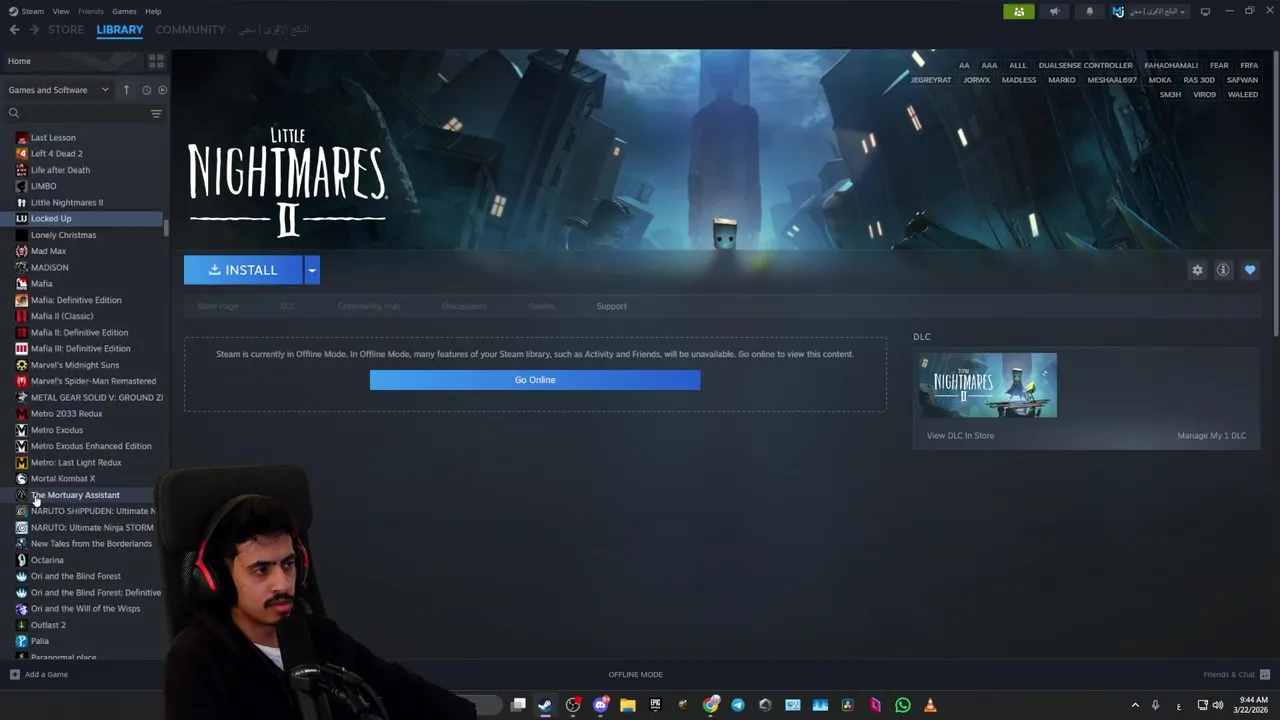Screen dimensions: 1280x720
Task: Click MADiSON game icon in list
Action: [x=22, y=268]
